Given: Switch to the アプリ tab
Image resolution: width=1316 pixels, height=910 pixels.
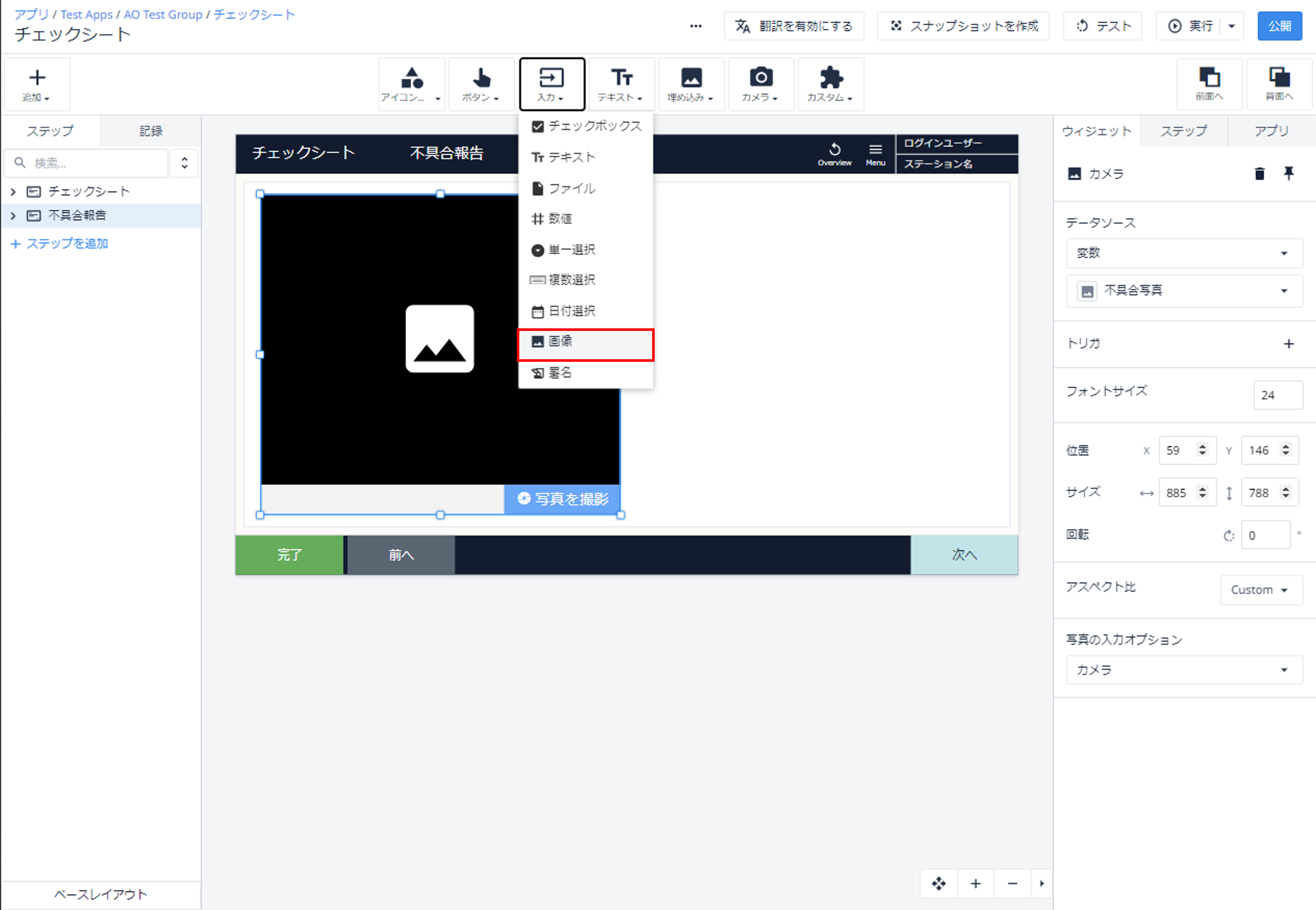Looking at the screenshot, I should point(1271,131).
